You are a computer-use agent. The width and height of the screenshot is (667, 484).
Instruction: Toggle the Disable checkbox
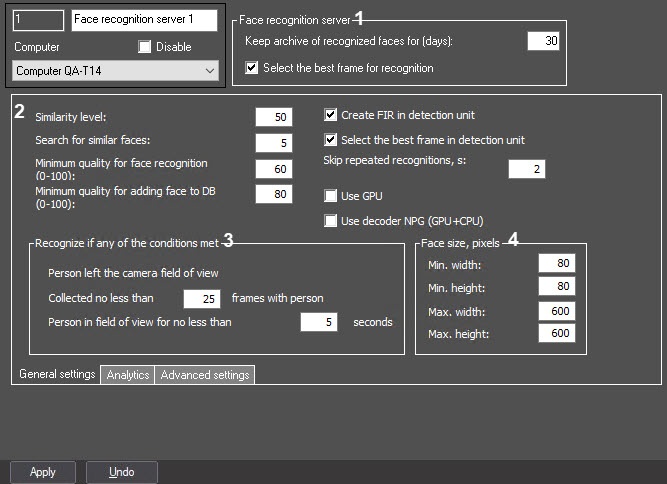pos(145,47)
